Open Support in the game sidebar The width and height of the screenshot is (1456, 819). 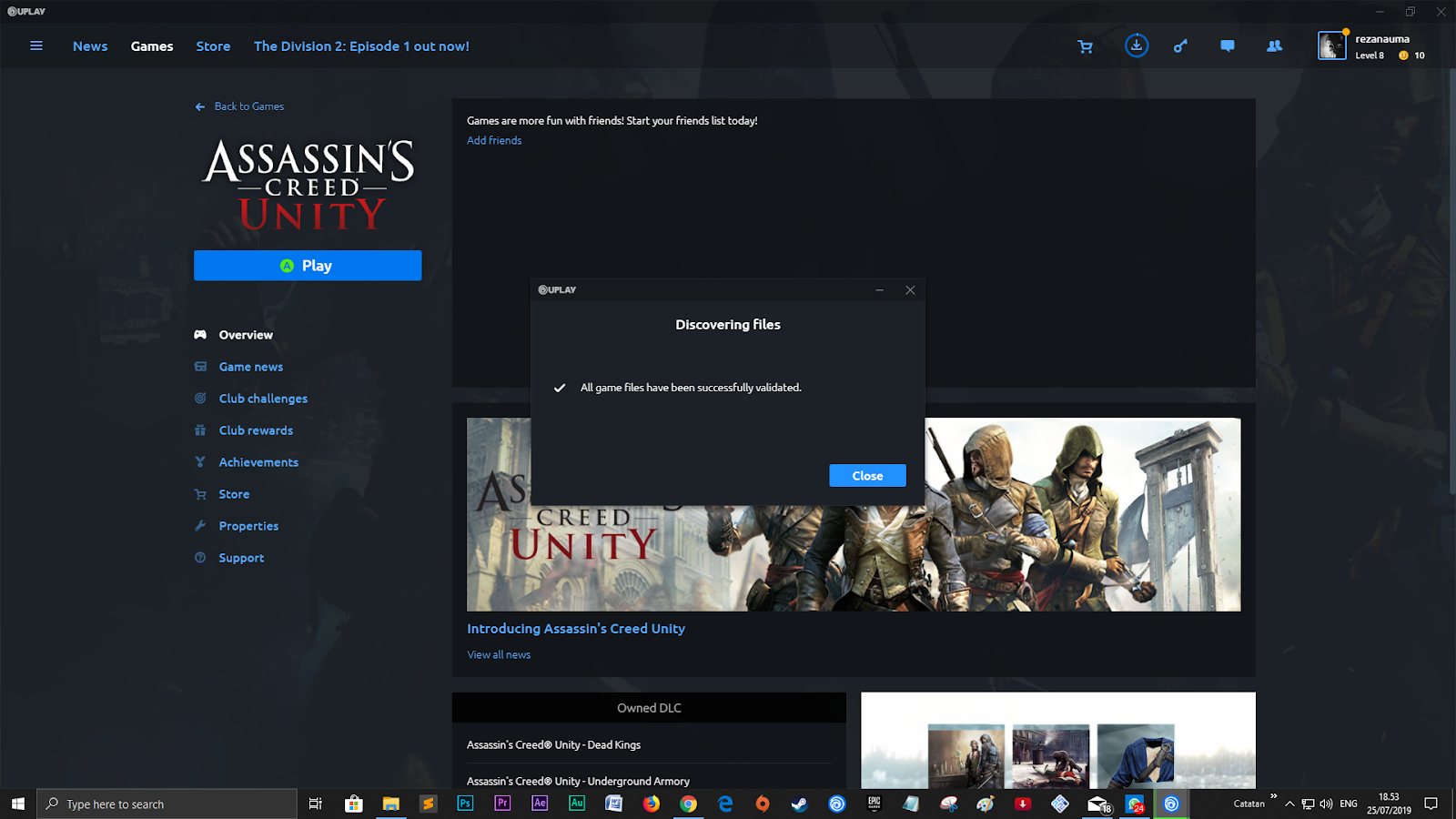[x=241, y=558]
